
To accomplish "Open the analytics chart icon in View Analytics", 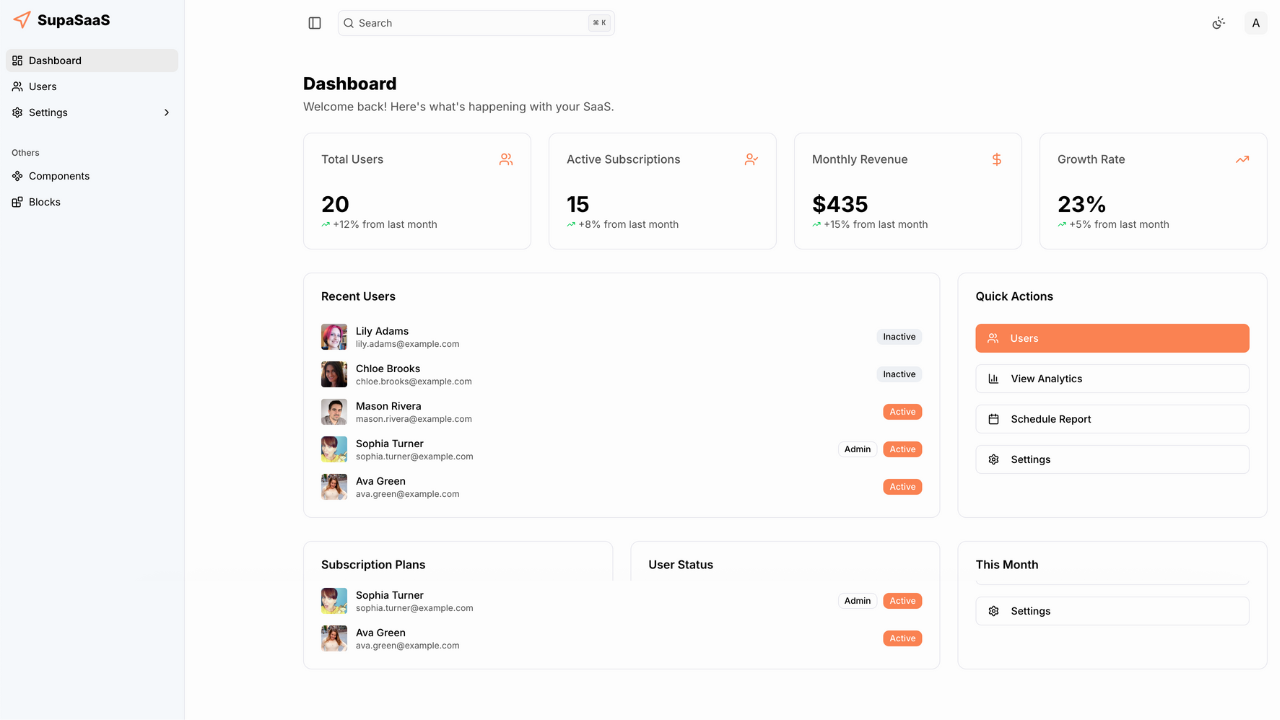I will coord(993,378).
